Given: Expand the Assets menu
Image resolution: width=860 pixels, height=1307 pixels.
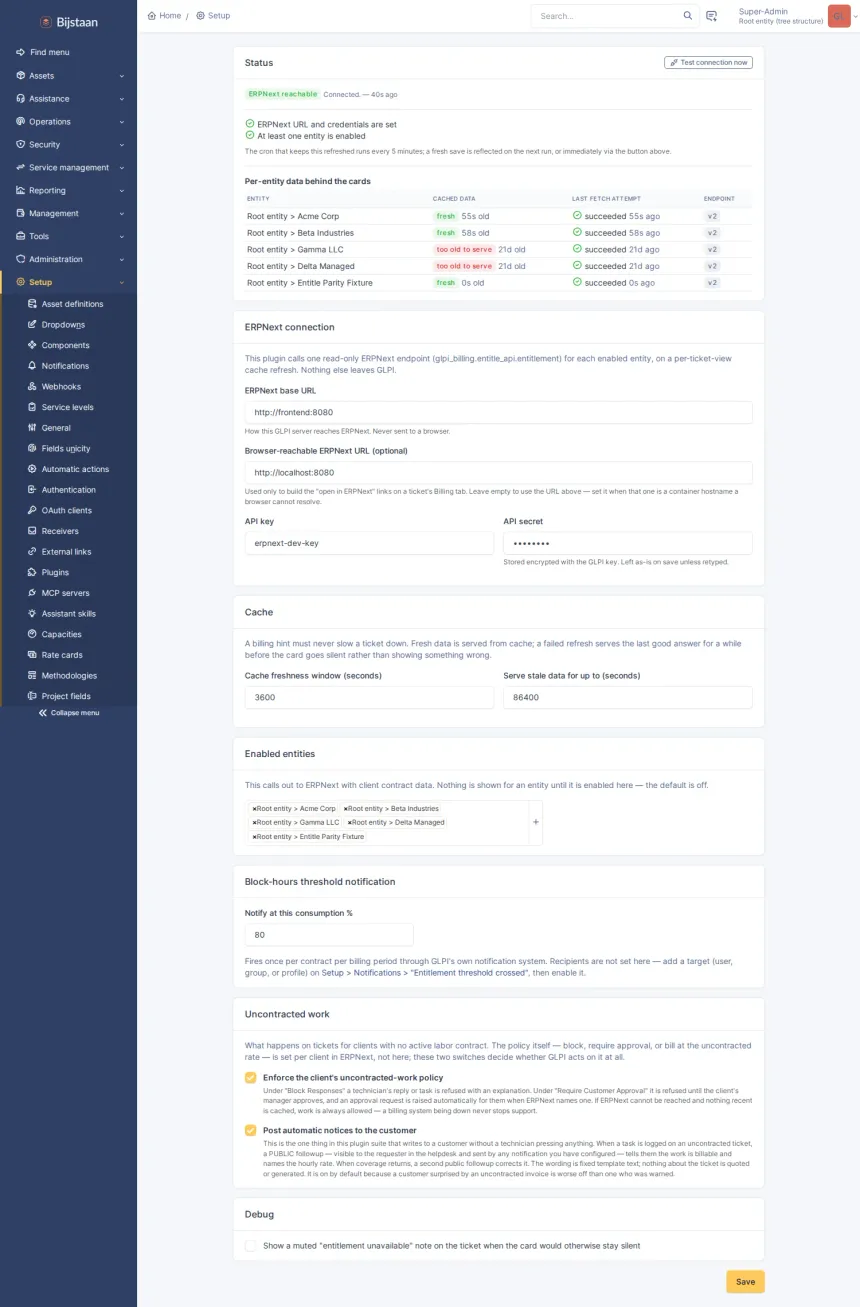Looking at the screenshot, I should click(68, 75).
